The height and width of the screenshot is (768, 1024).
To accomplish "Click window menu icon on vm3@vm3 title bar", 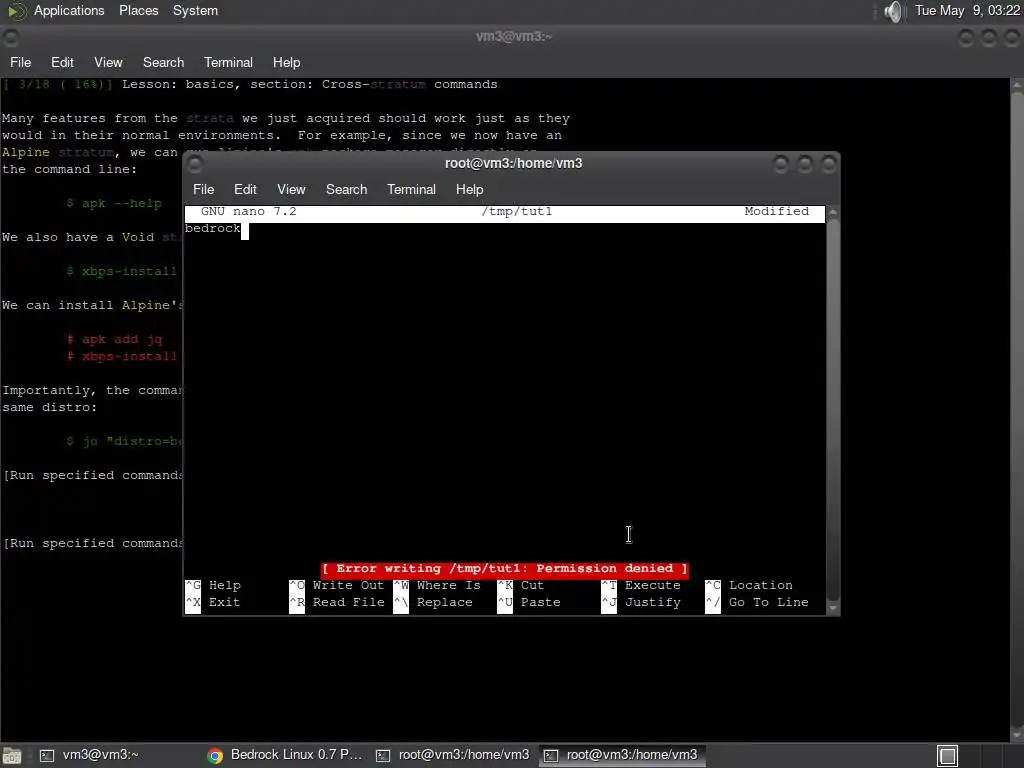I will coord(10,38).
